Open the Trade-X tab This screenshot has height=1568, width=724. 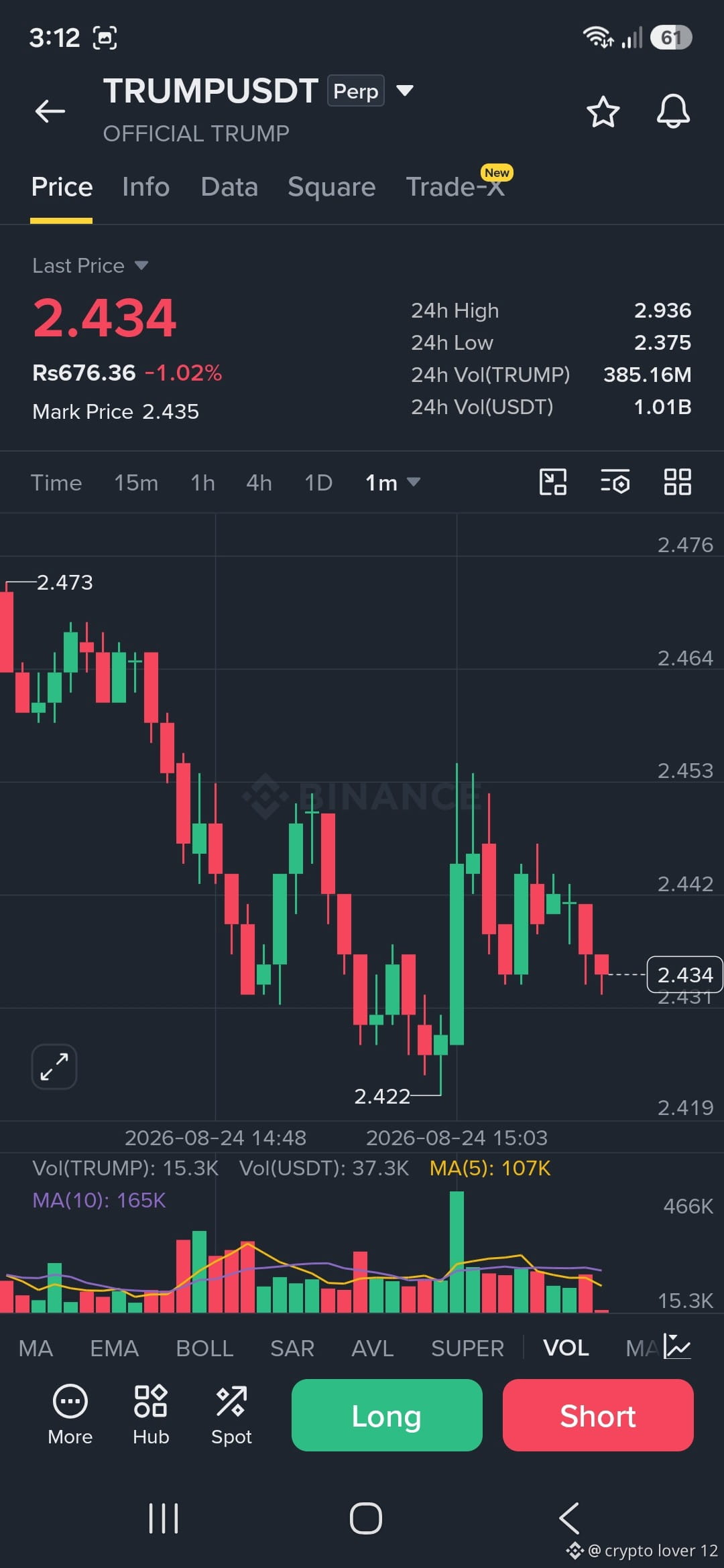[456, 187]
